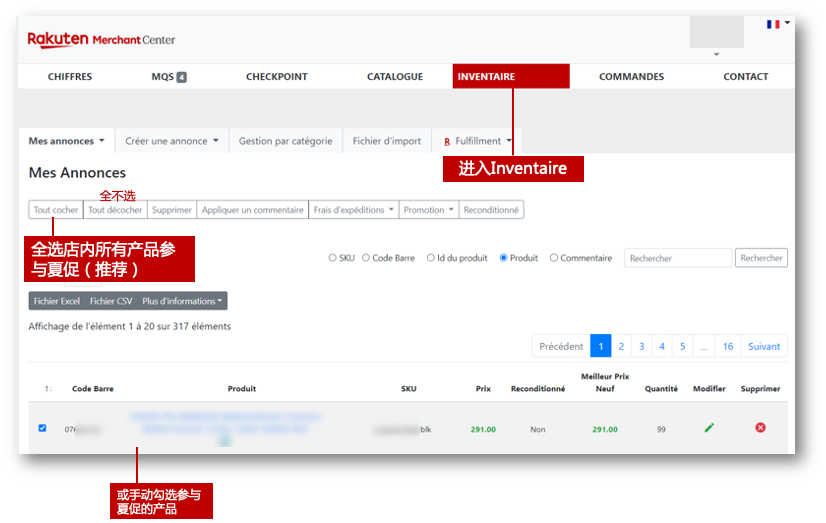Sort by Produit column header
The image size is (826, 523).
(242, 389)
